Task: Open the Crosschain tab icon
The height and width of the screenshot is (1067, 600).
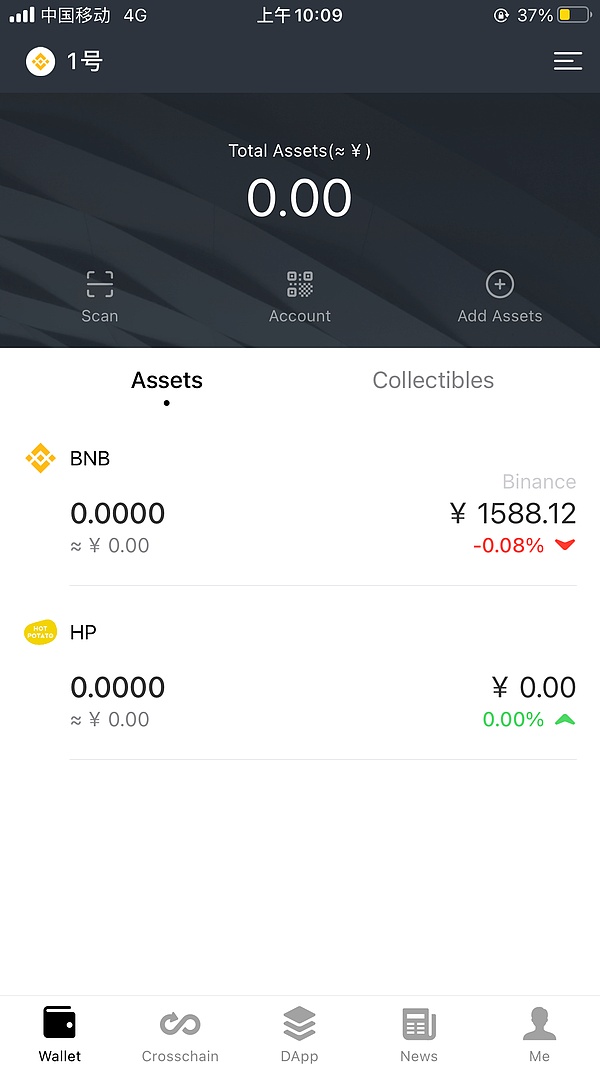Action: click(180, 1024)
